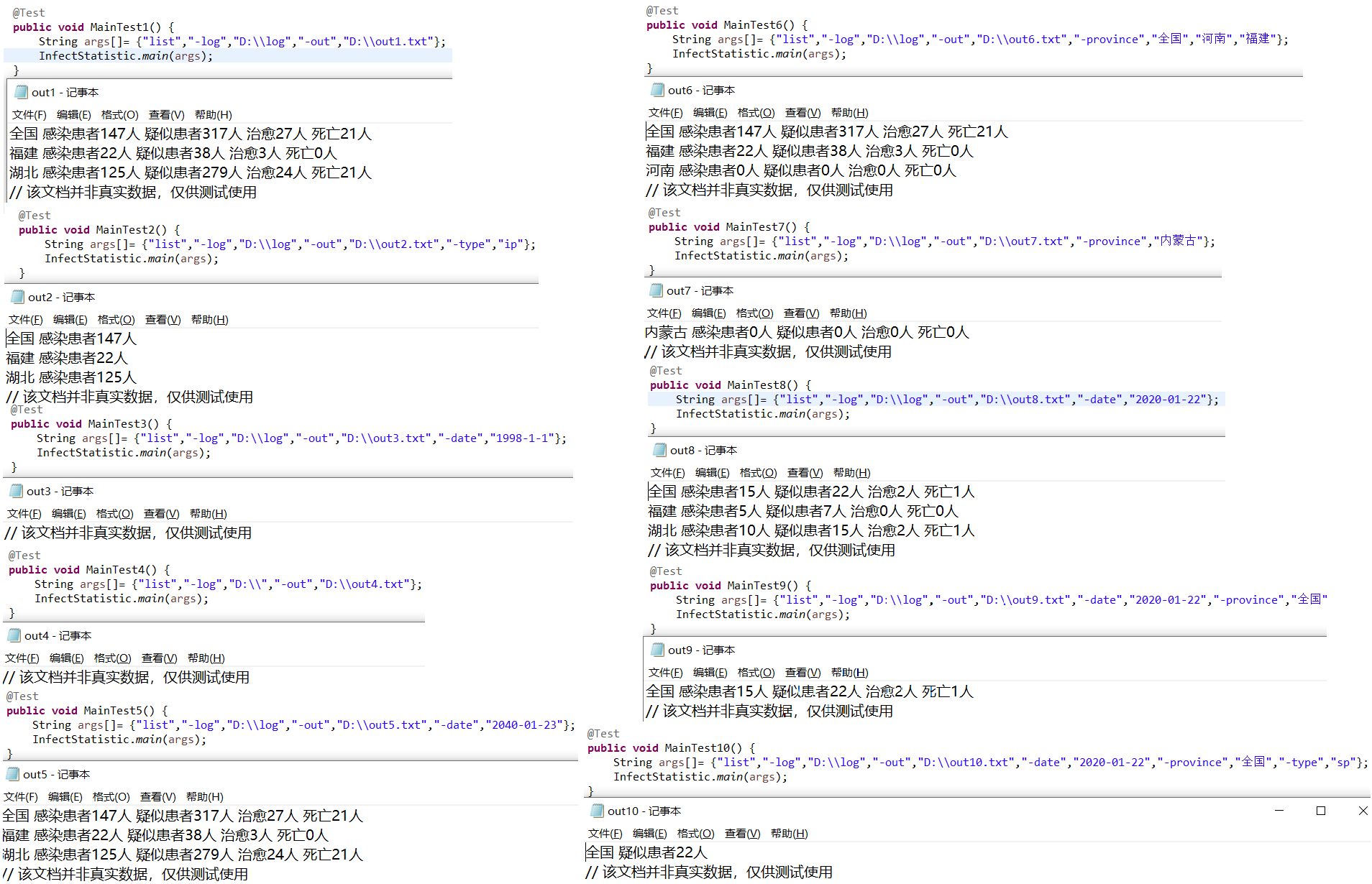Open the 查看(V) menu in out6 Notepad
The width and height of the screenshot is (1372, 884).
pos(803,113)
